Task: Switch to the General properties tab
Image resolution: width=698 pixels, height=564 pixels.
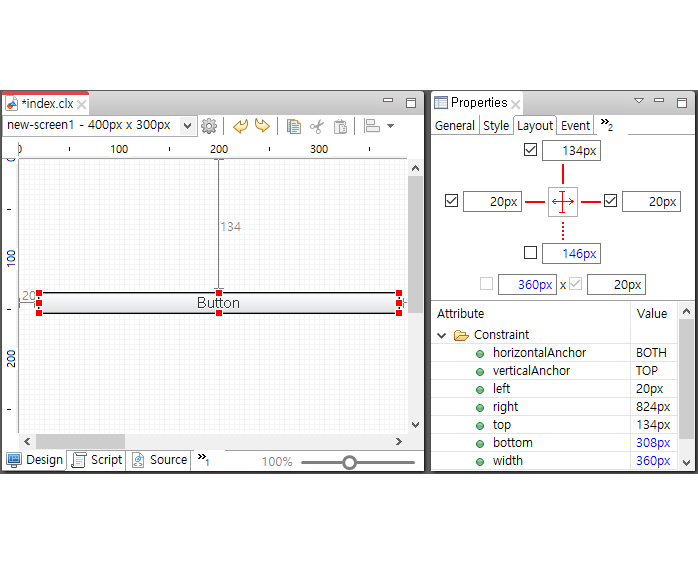Action: (455, 126)
